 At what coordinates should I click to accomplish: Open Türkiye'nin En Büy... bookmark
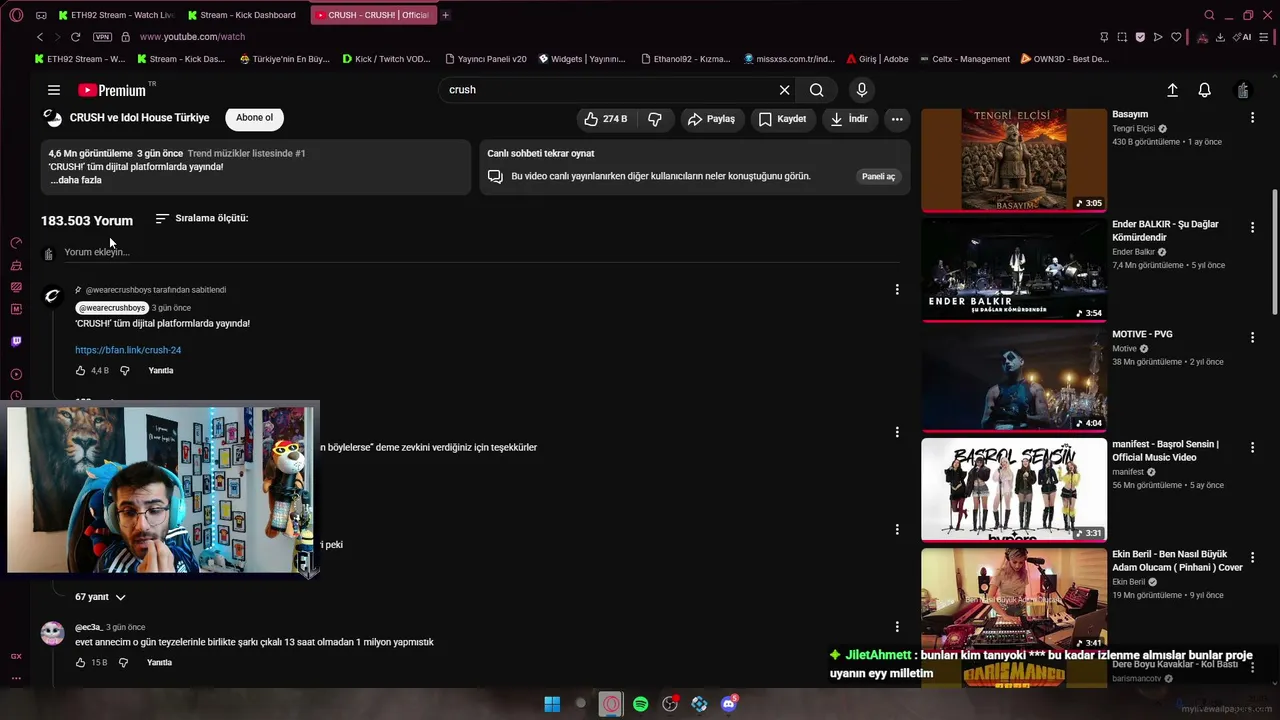[285, 59]
